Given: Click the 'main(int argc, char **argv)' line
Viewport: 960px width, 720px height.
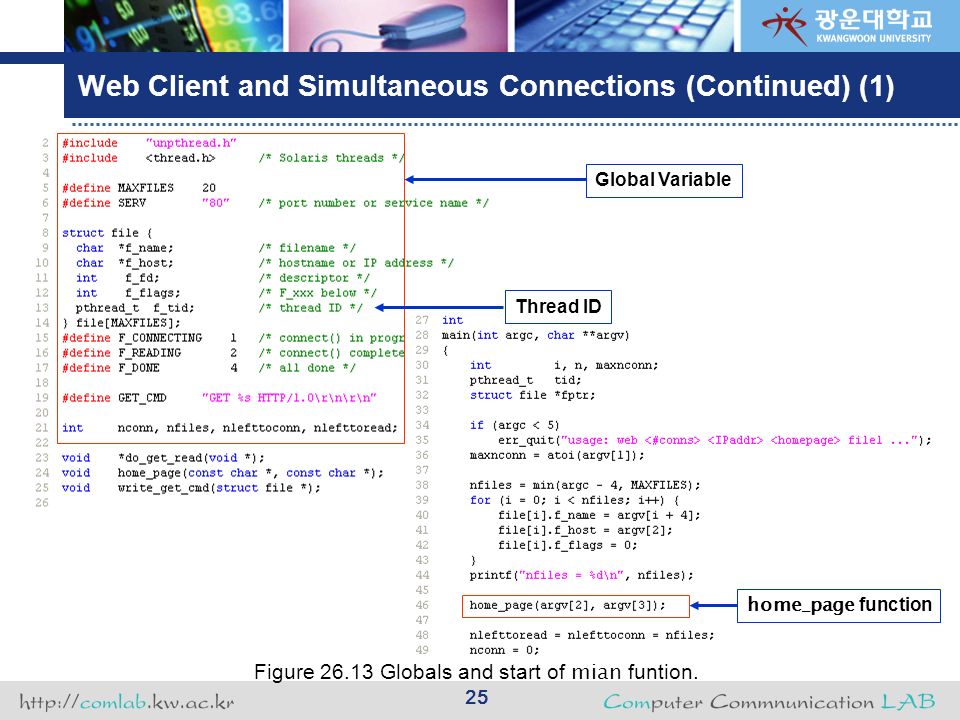Looking at the screenshot, I should 536,336.
